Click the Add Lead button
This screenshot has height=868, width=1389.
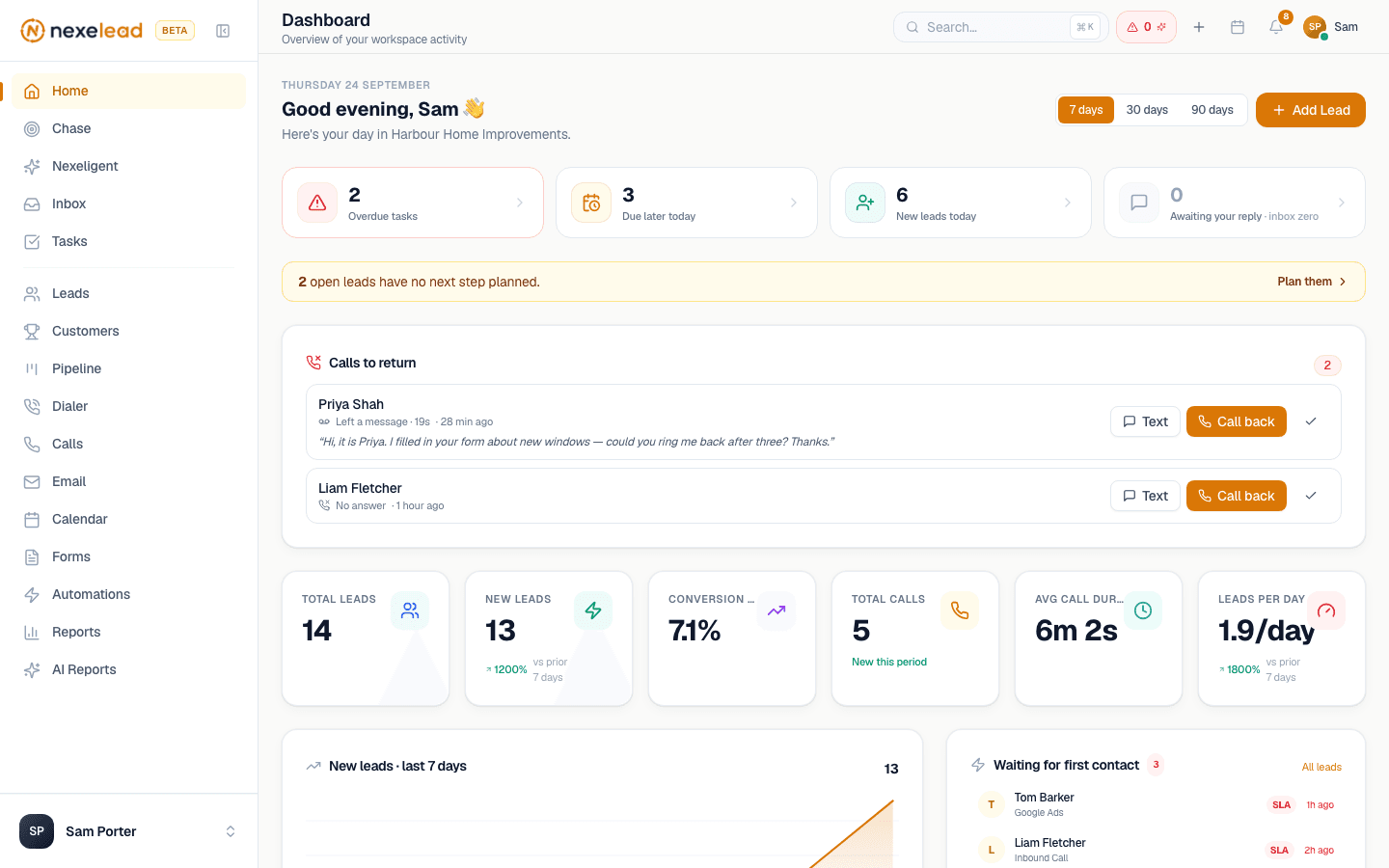(x=1311, y=110)
